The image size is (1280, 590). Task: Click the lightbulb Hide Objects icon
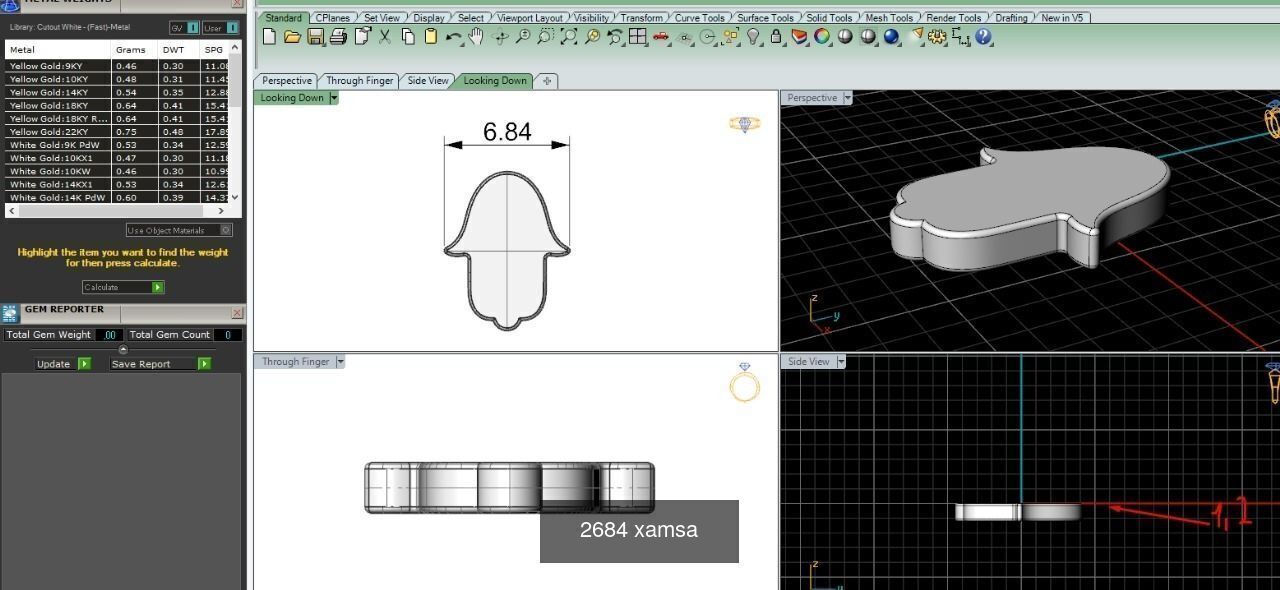753,37
